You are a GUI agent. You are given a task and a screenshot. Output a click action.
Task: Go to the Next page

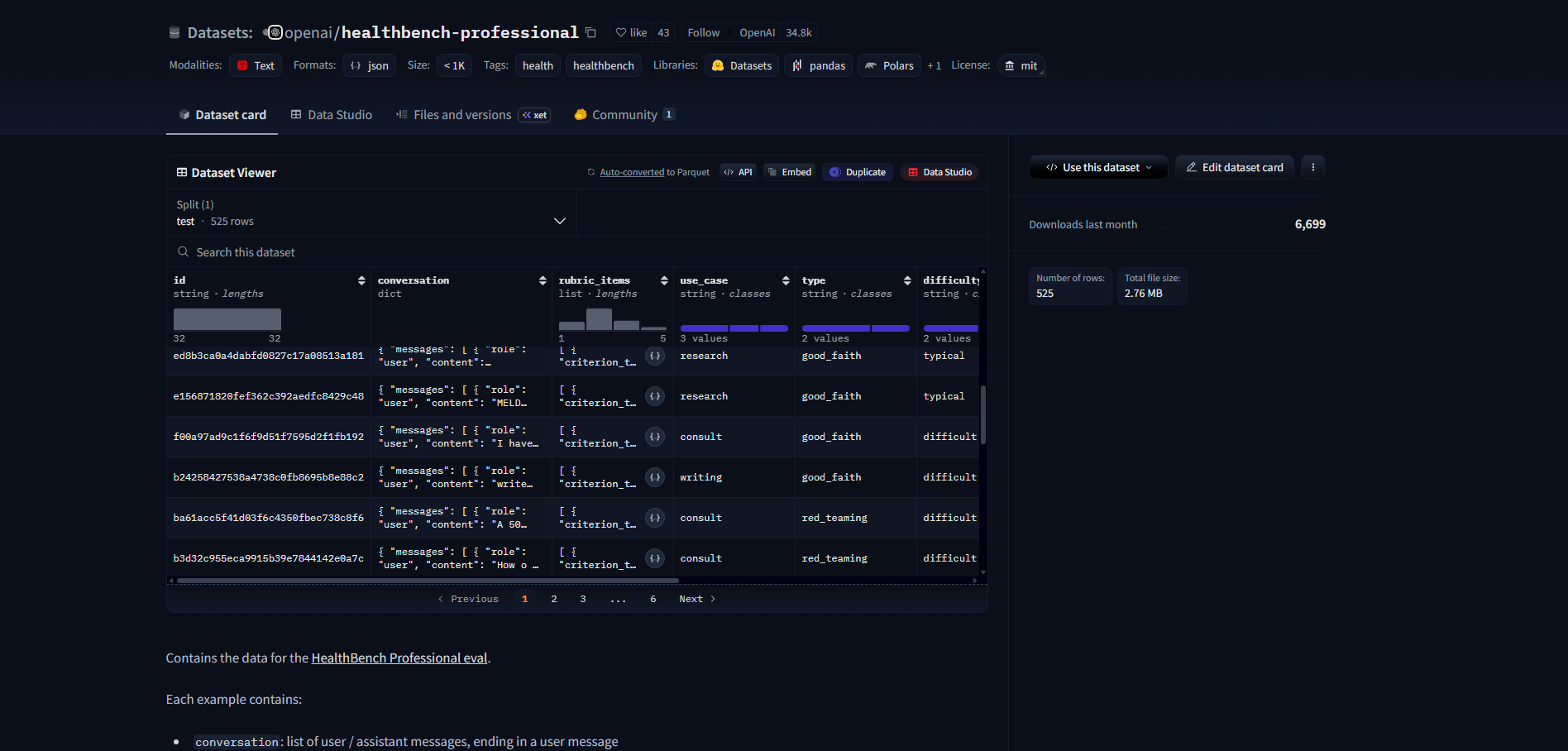click(x=697, y=599)
